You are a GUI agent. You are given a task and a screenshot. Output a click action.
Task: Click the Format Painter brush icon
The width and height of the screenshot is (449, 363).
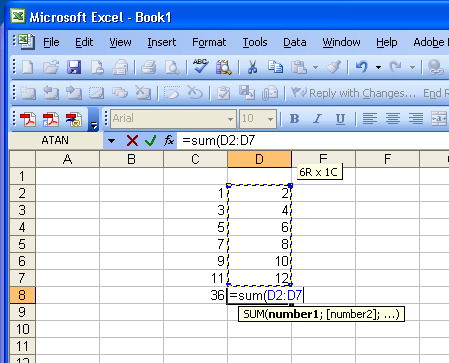tap(333, 67)
